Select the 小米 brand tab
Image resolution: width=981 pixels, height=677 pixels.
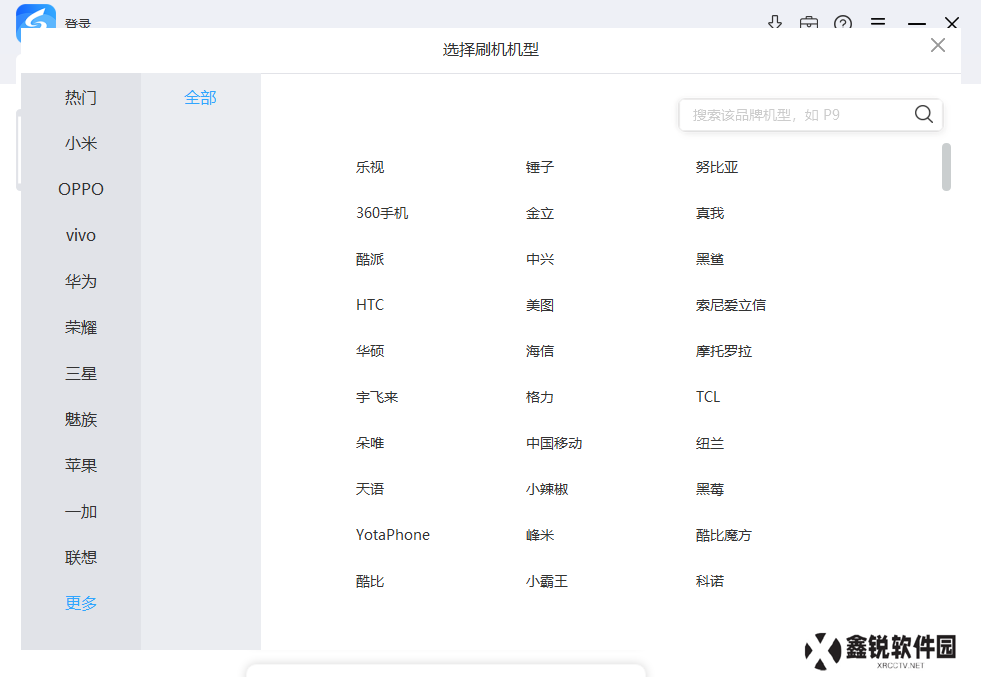click(x=81, y=143)
